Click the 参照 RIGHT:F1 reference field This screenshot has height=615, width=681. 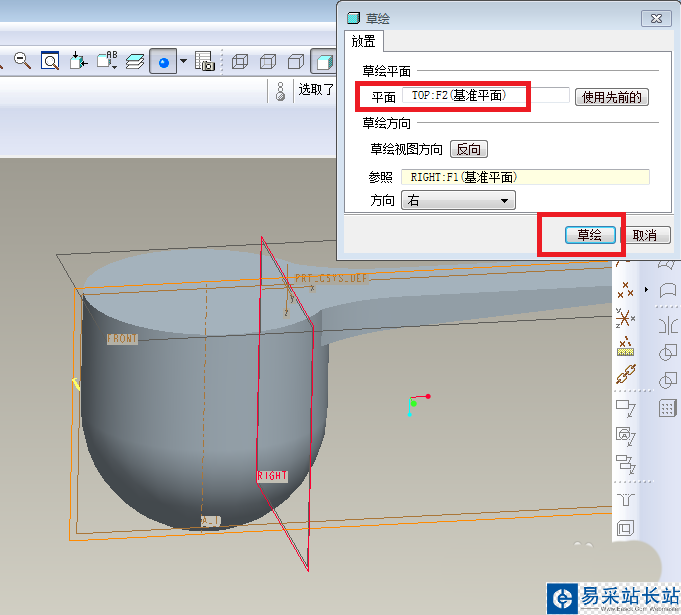point(525,177)
